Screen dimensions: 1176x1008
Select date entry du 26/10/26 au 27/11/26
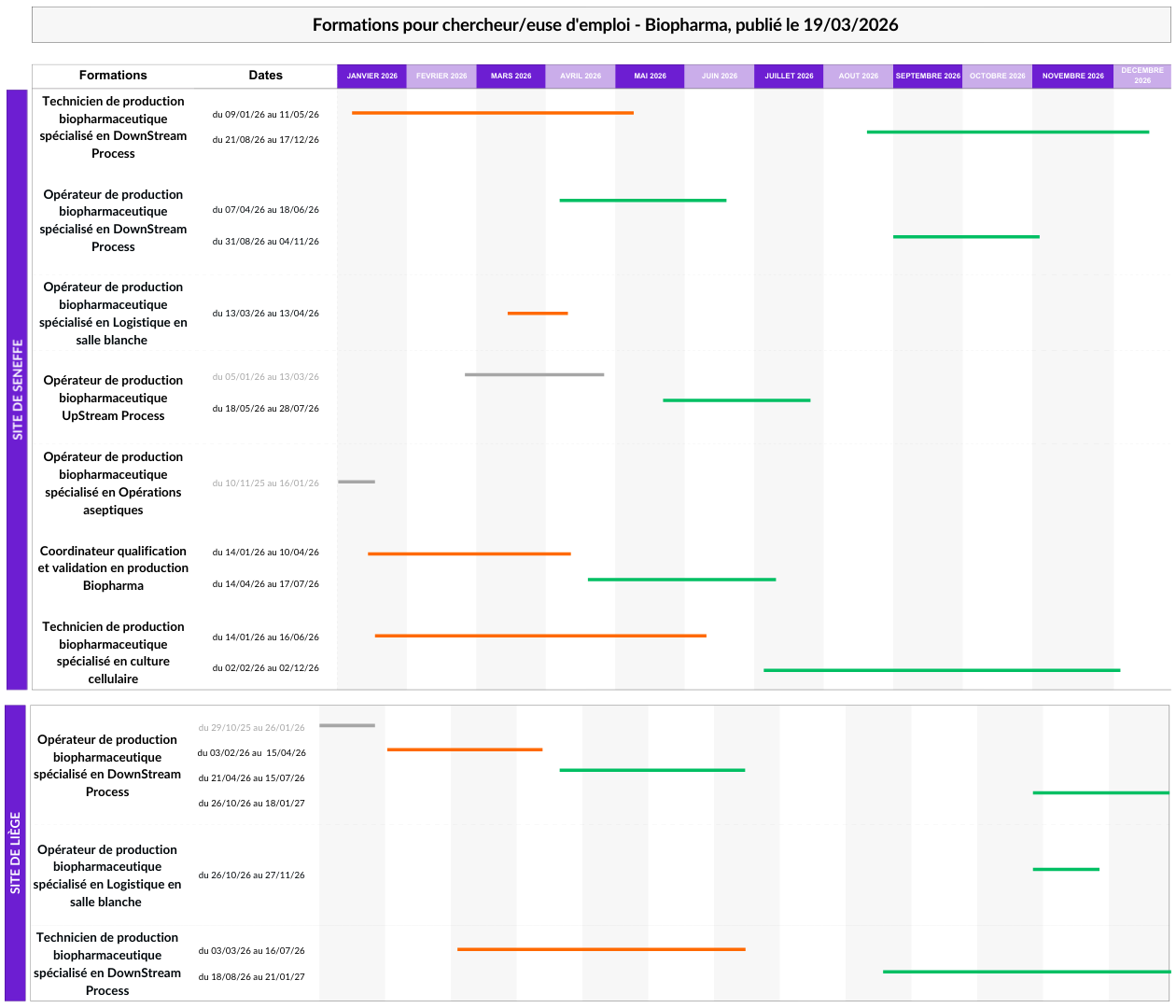click(x=251, y=875)
